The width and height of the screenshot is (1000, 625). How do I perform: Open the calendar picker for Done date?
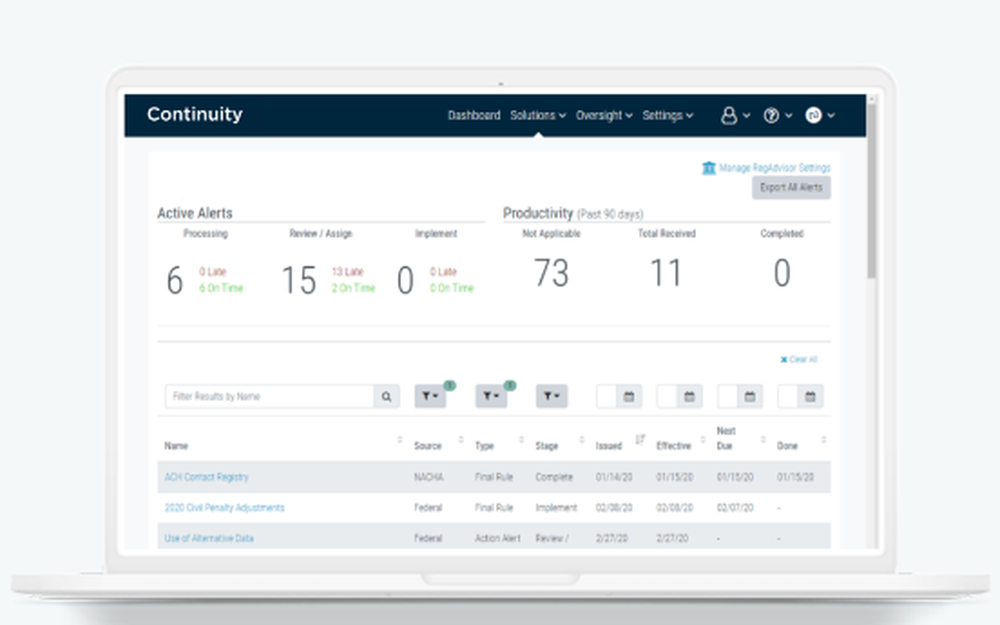[811, 397]
